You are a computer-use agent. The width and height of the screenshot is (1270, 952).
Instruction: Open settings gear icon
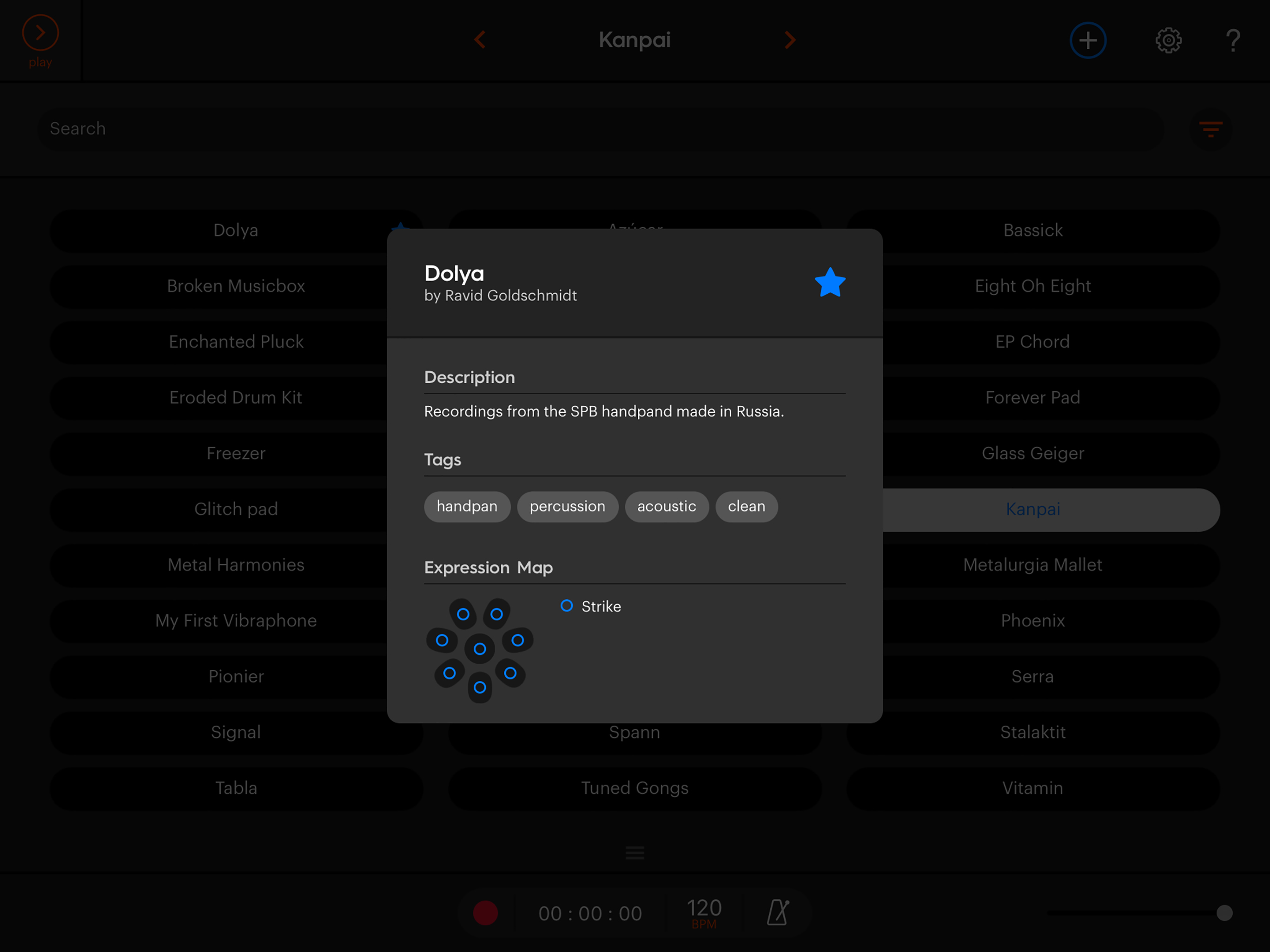point(1168,40)
